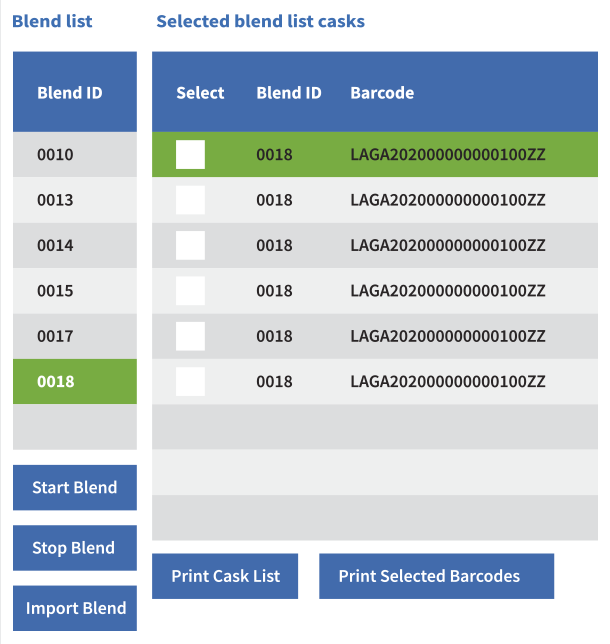Choose blend 0014 from the Blend list

coord(75,245)
